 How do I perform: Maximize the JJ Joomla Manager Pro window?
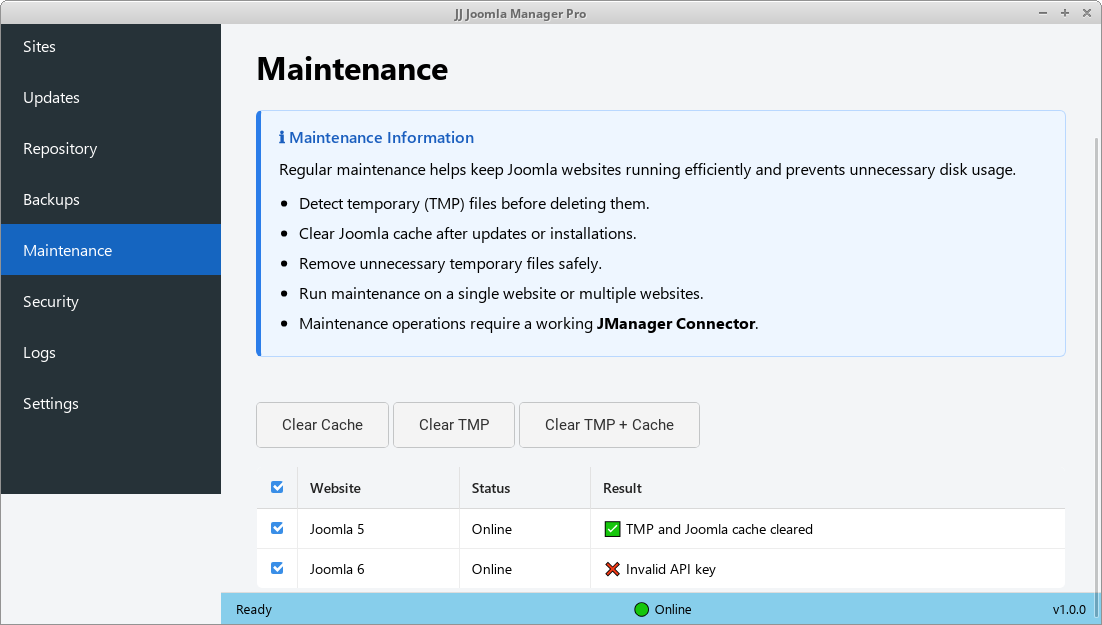(1065, 13)
